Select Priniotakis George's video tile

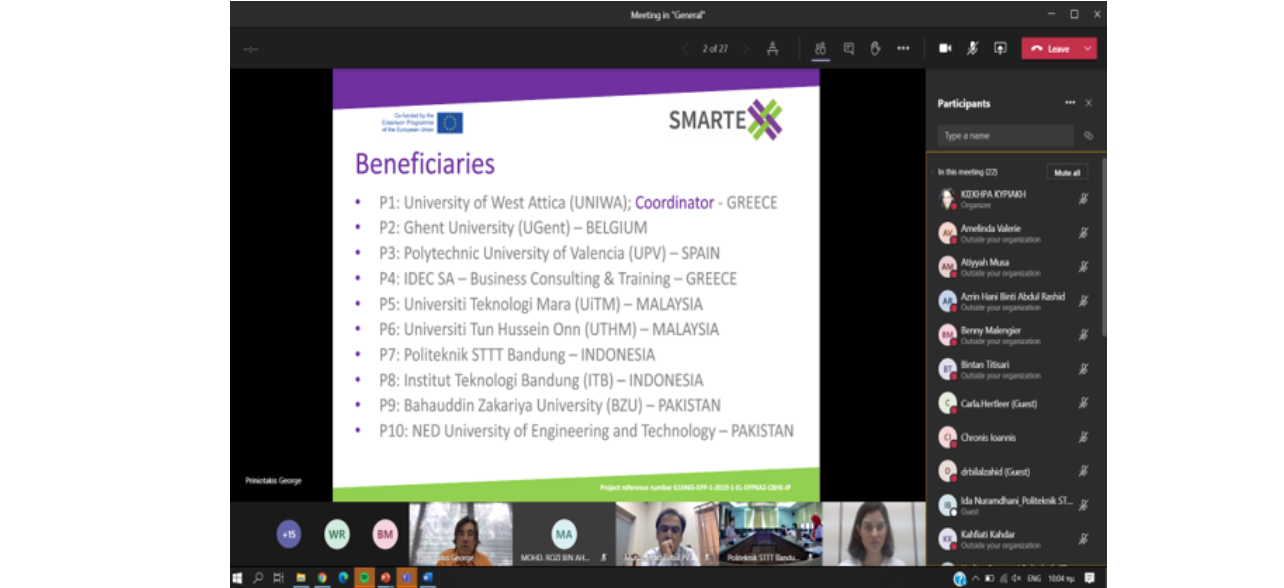click(x=460, y=534)
